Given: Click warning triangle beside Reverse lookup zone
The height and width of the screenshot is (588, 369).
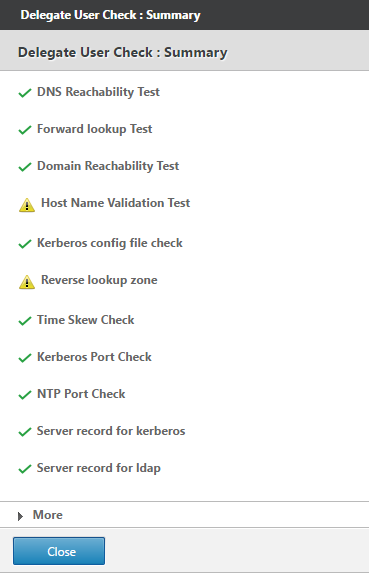Looking at the screenshot, I should pyautogui.click(x=27, y=282).
